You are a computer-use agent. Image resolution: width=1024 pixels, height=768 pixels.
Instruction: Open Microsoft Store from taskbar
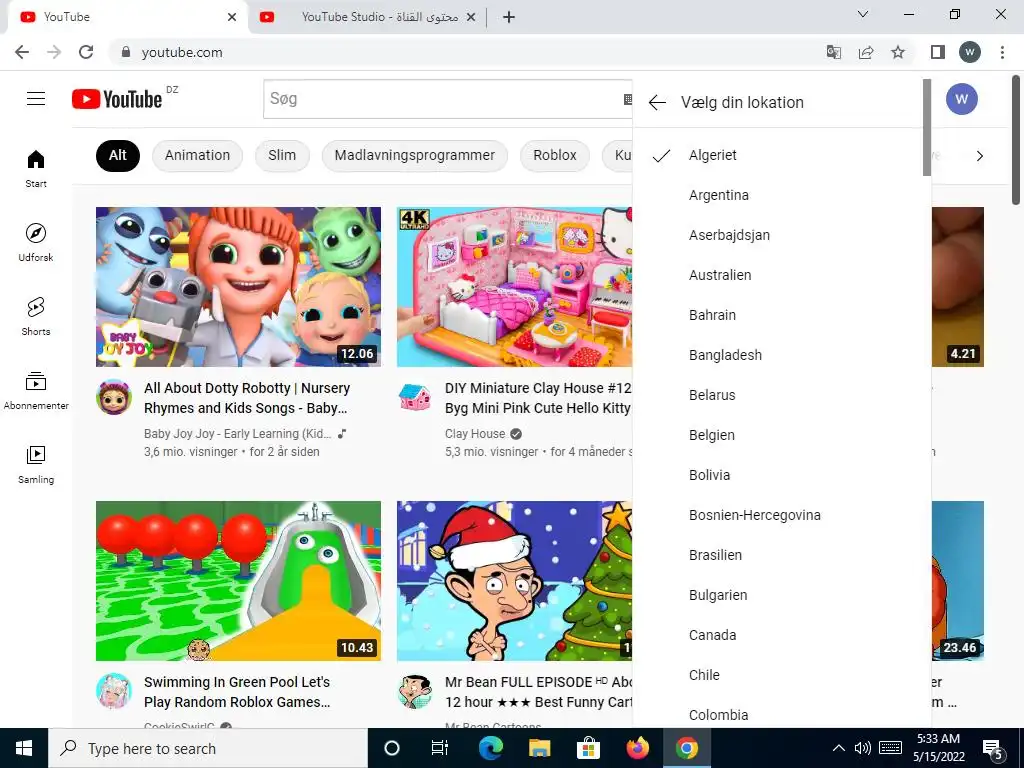pos(588,748)
